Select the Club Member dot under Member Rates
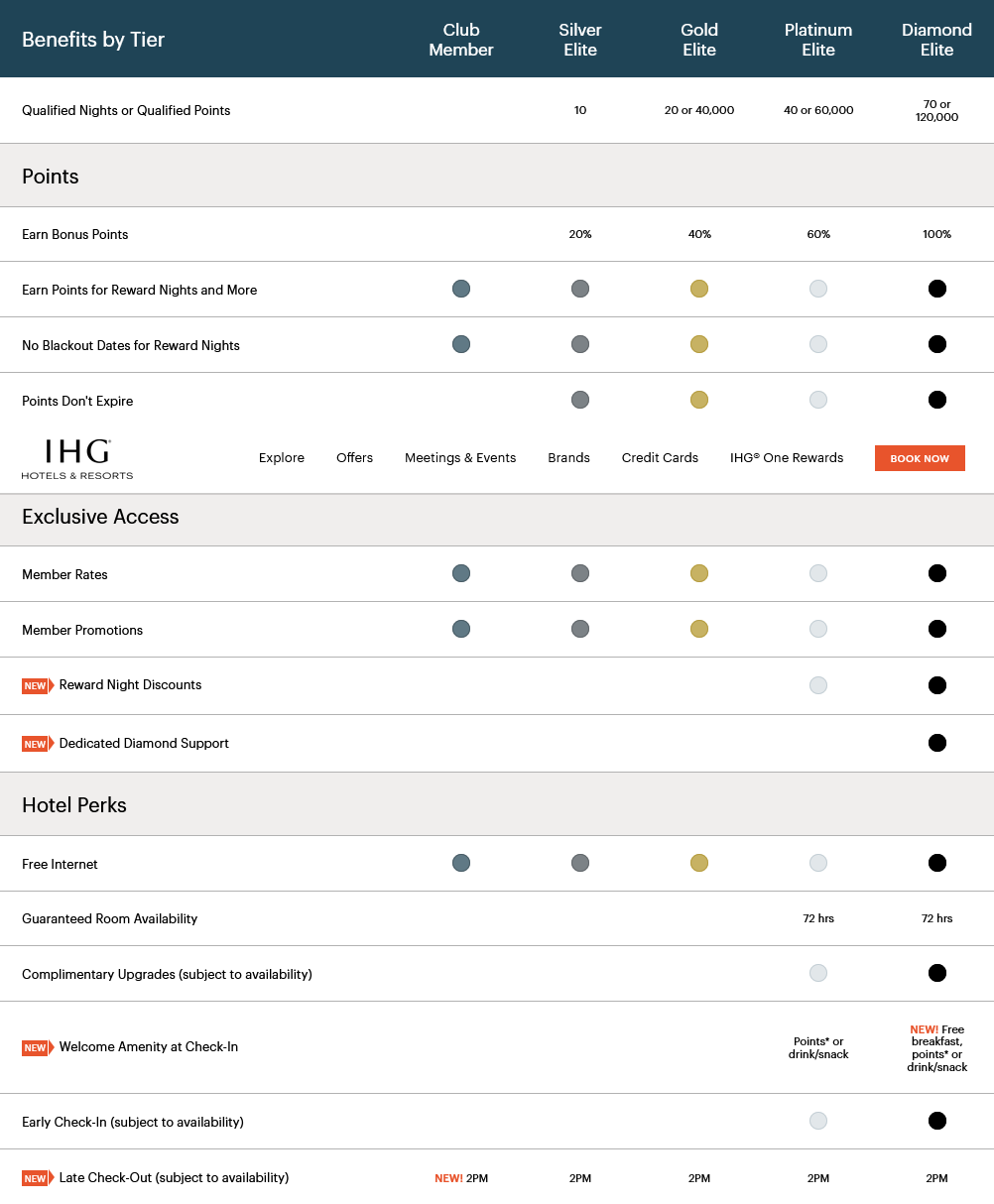Screen dimensions: 994x1204 pos(461,573)
